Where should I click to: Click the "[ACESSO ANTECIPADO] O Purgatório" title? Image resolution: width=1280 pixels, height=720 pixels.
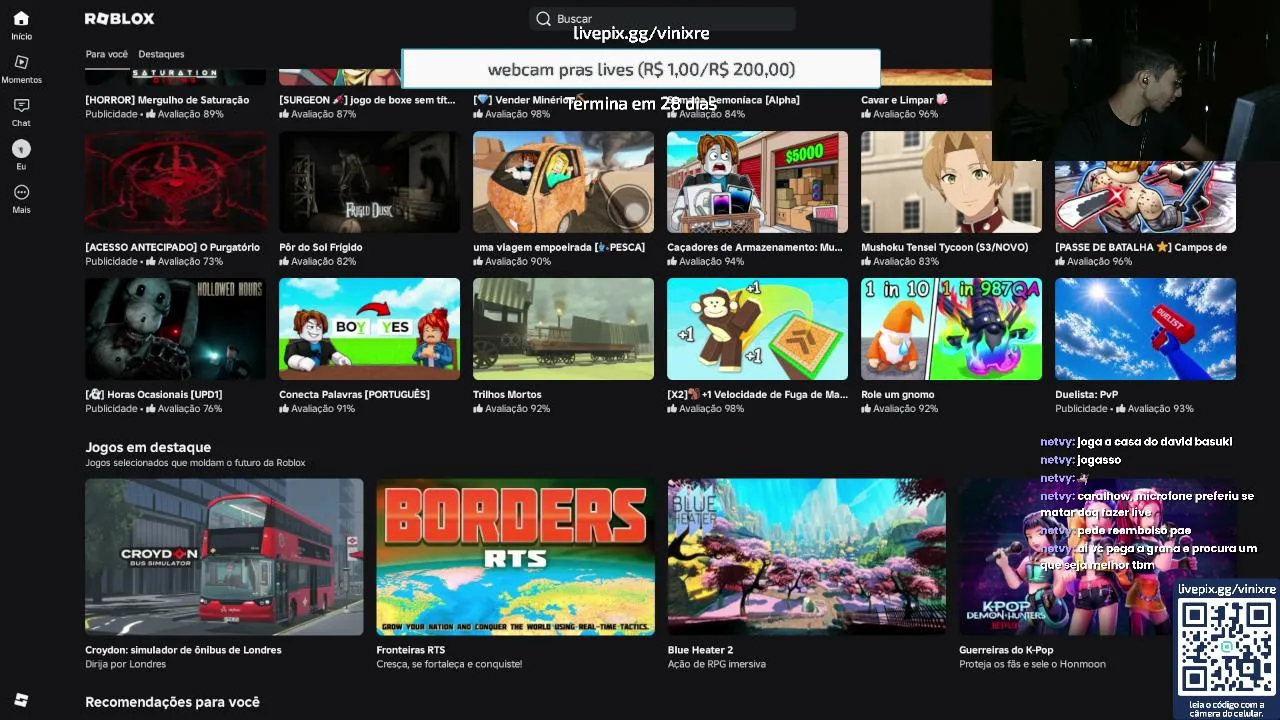point(172,247)
